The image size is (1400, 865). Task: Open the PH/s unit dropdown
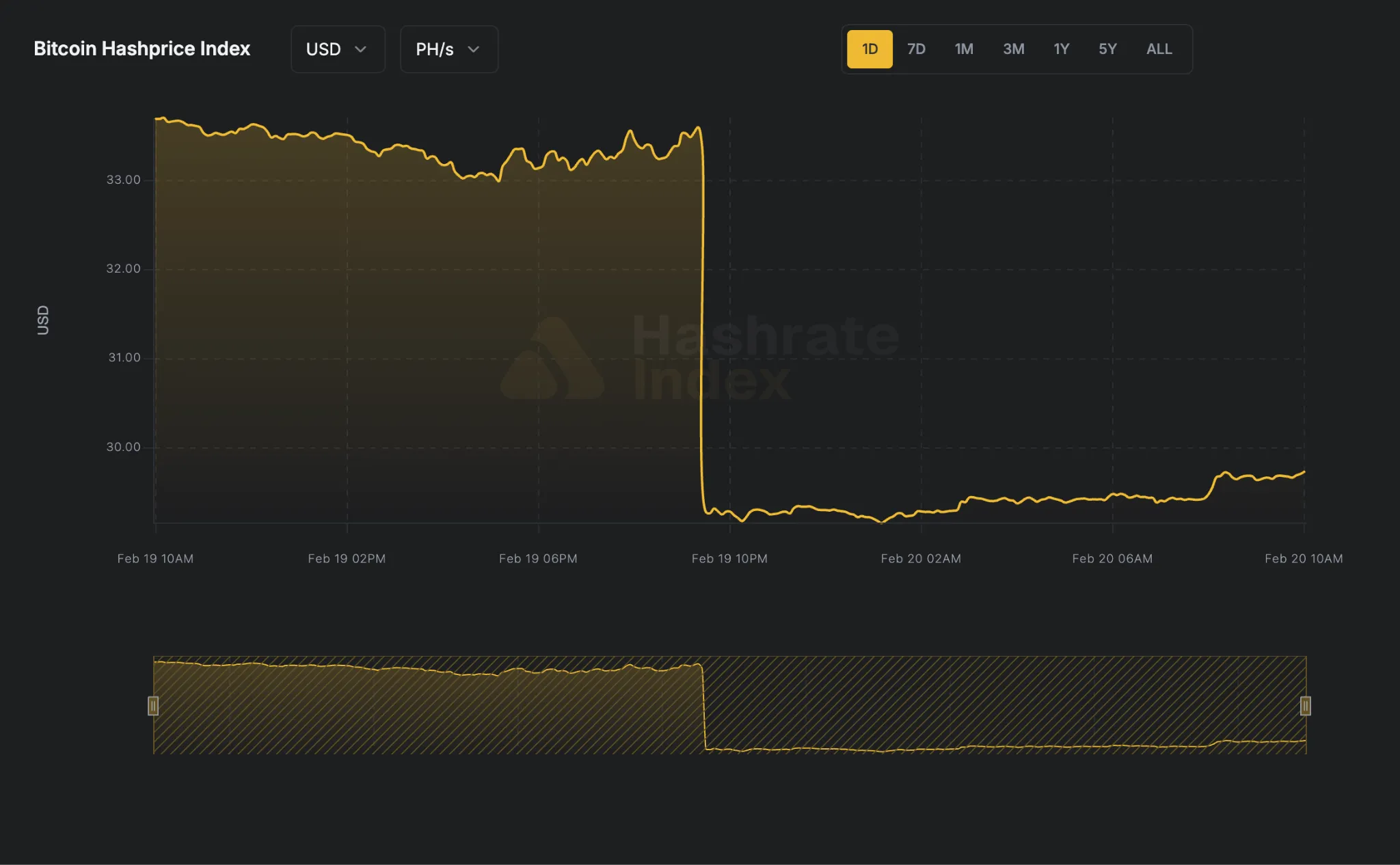[x=448, y=49]
